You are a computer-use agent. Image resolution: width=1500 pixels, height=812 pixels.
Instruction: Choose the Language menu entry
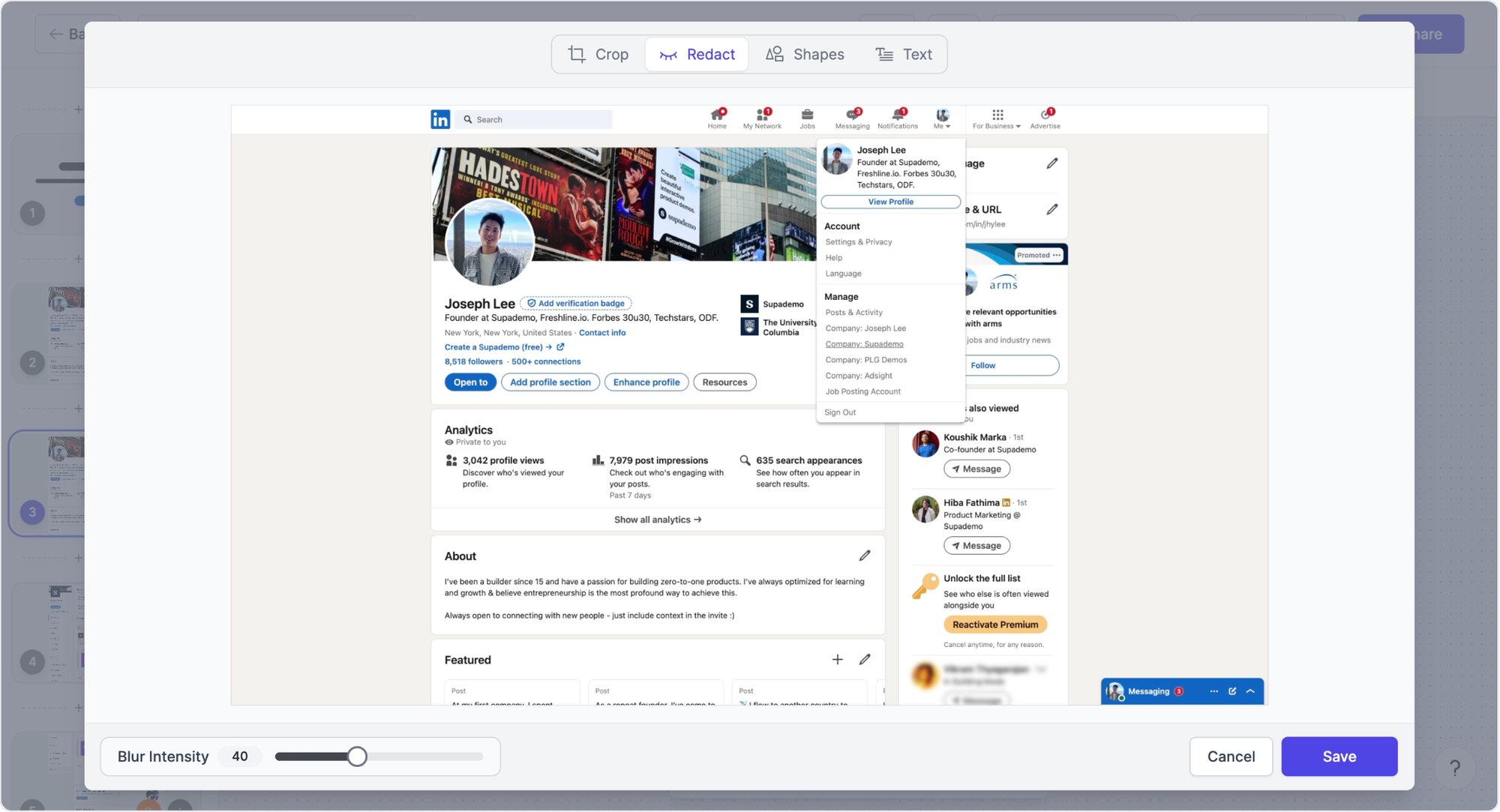point(843,274)
